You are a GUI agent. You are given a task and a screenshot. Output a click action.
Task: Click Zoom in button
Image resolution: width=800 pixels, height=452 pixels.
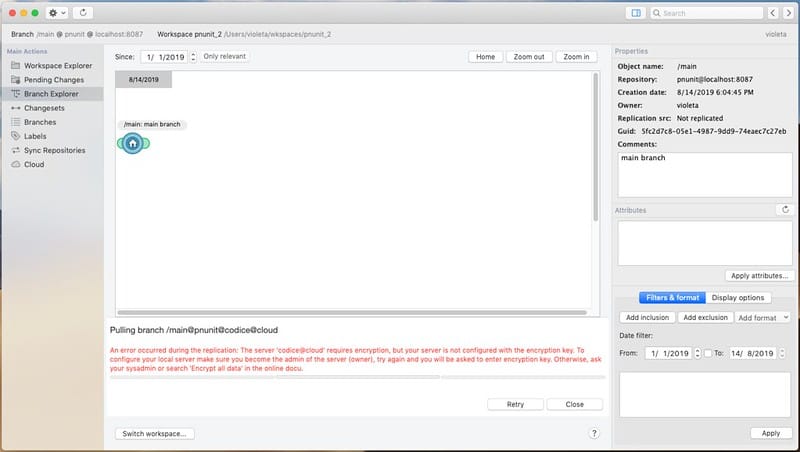click(x=577, y=57)
